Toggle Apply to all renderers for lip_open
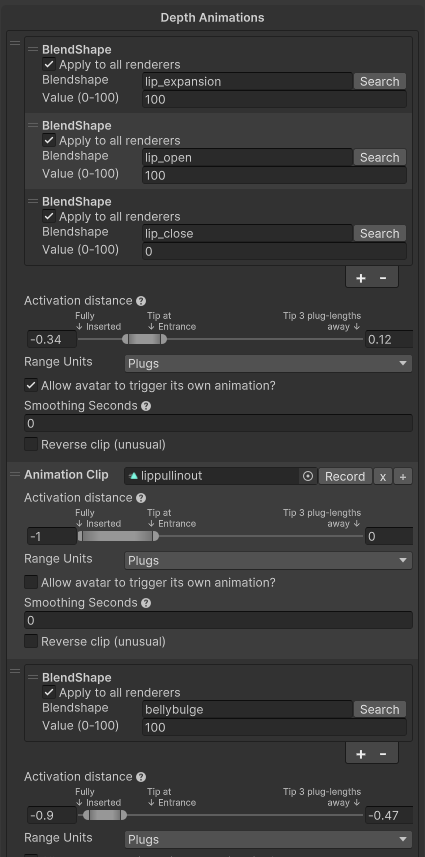 point(49,140)
